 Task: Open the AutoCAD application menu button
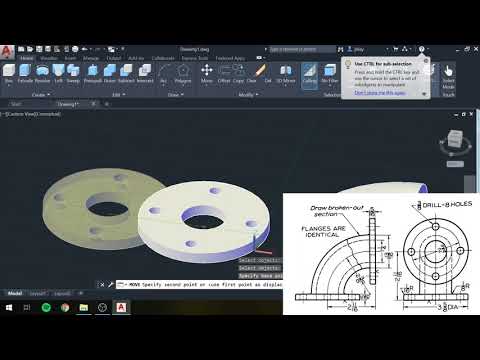(x=7, y=53)
